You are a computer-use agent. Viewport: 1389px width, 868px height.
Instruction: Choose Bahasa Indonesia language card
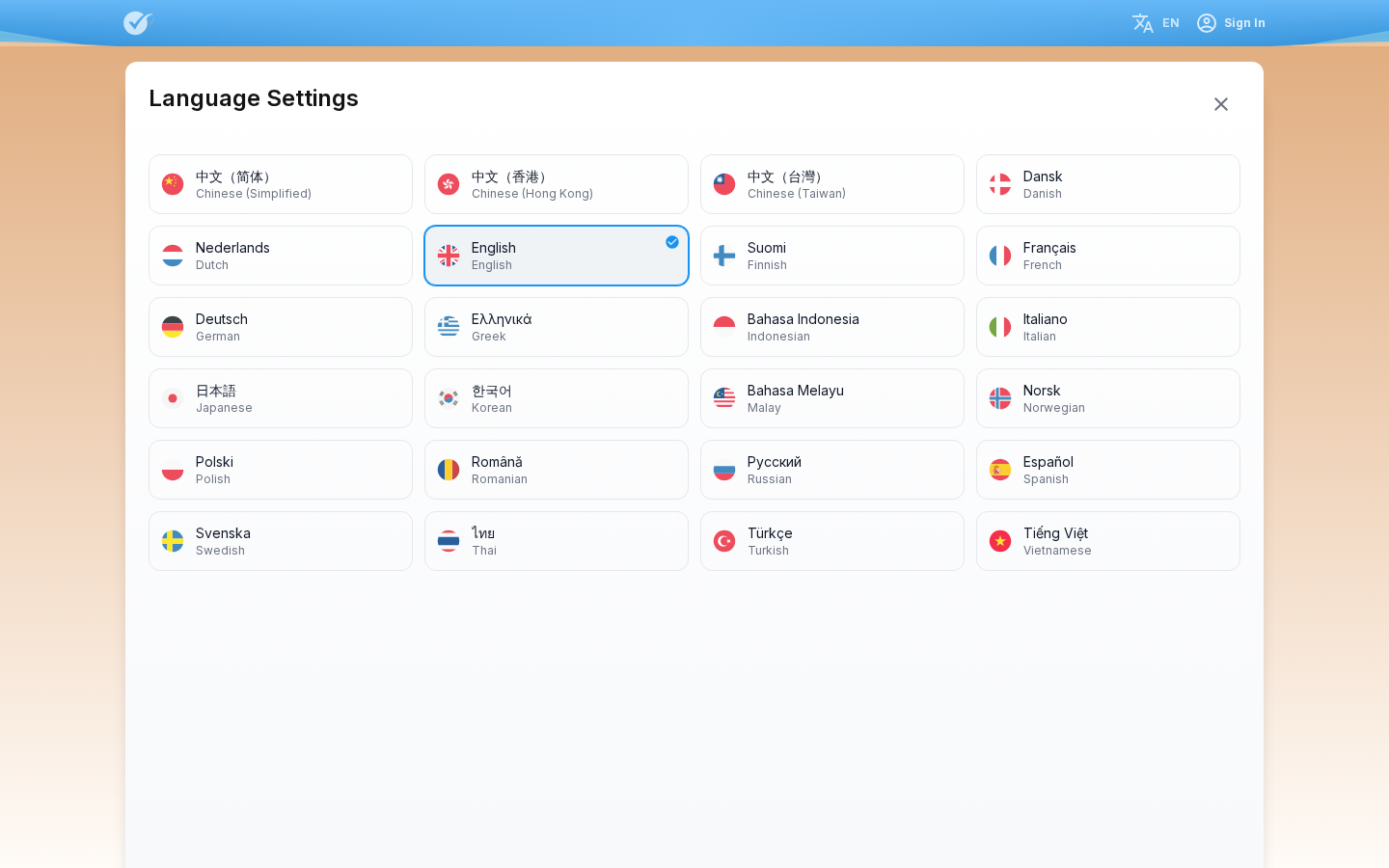832,327
